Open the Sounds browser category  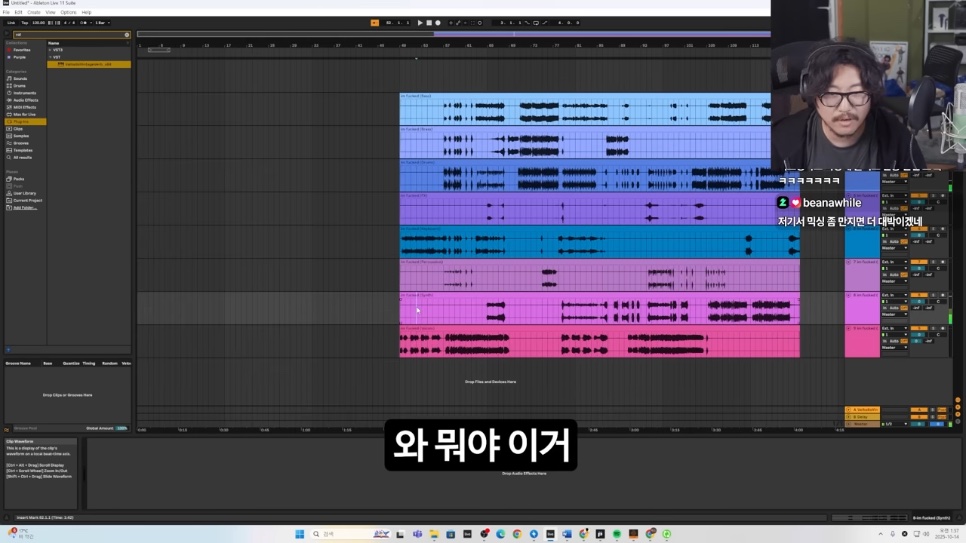[x=21, y=78]
